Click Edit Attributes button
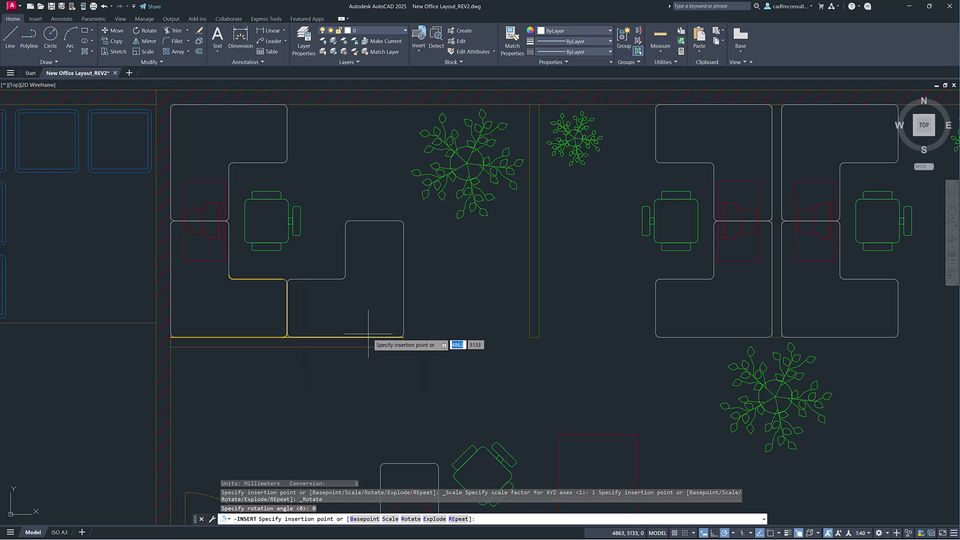The height and width of the screenshot is (540, 960). (x=468, y=51)
